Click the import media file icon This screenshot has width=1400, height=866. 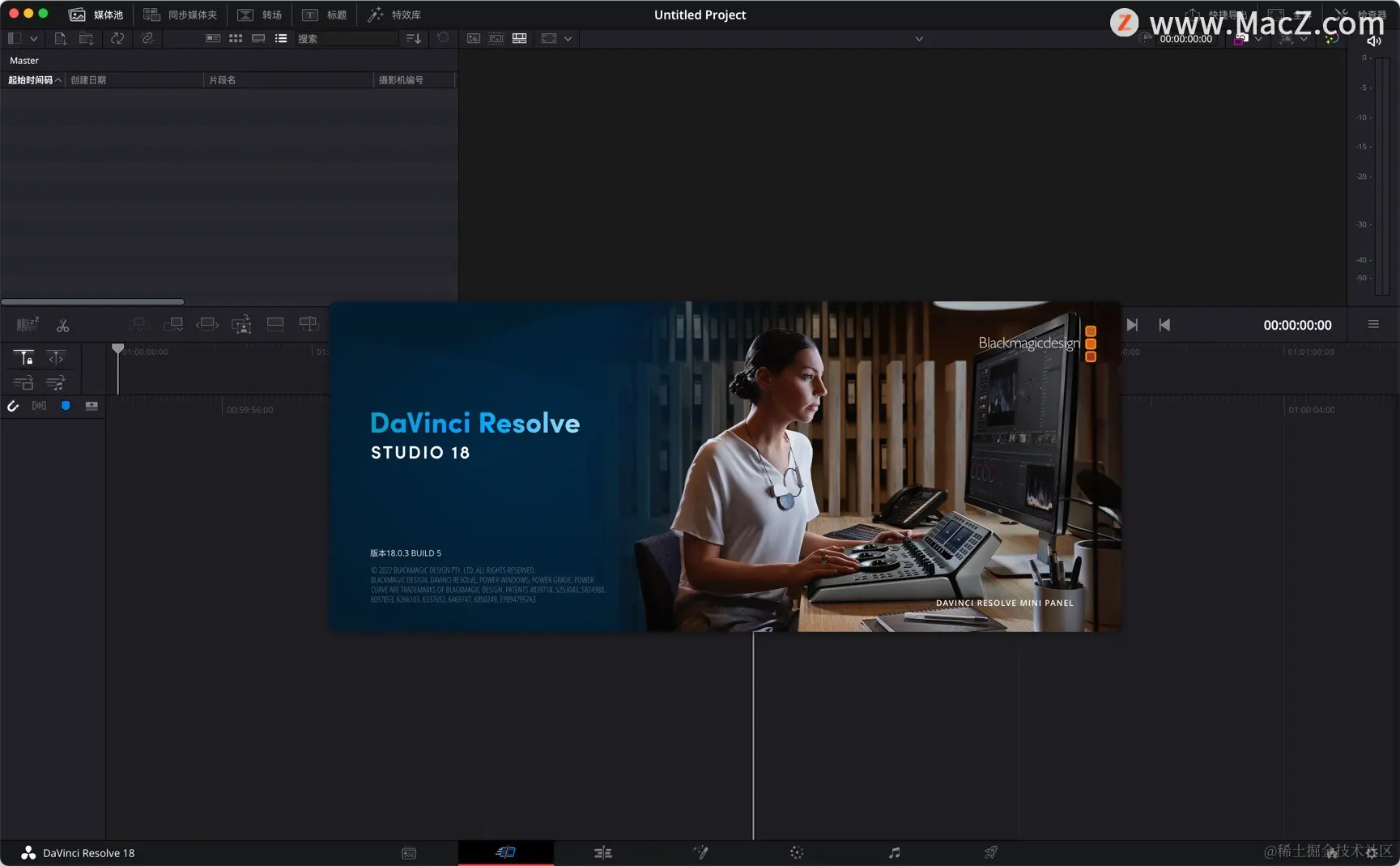(60, 38)
